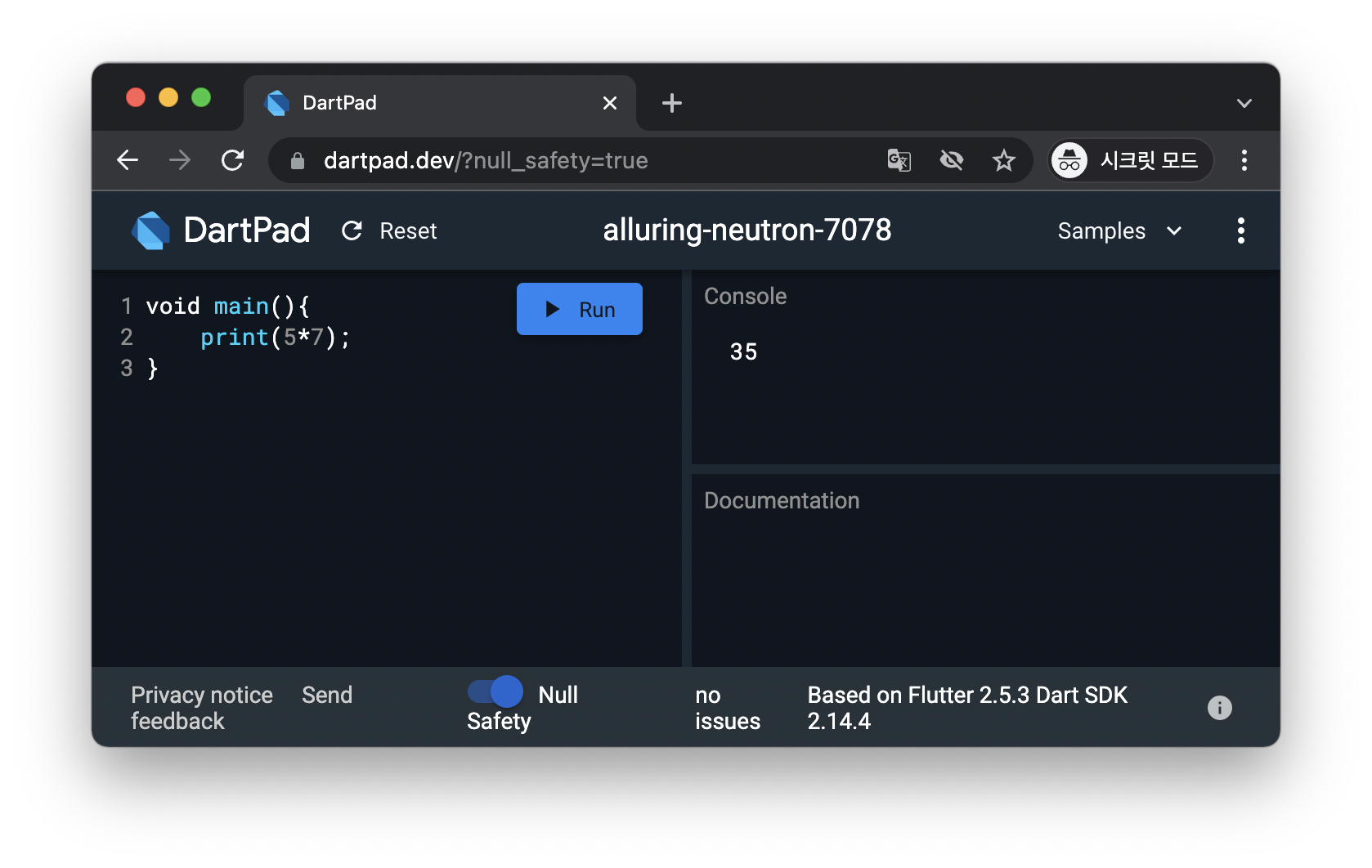The image size is (1372, 868).
Task: Bookmark this page with the star icon
Action: (x=1004, y=160)
